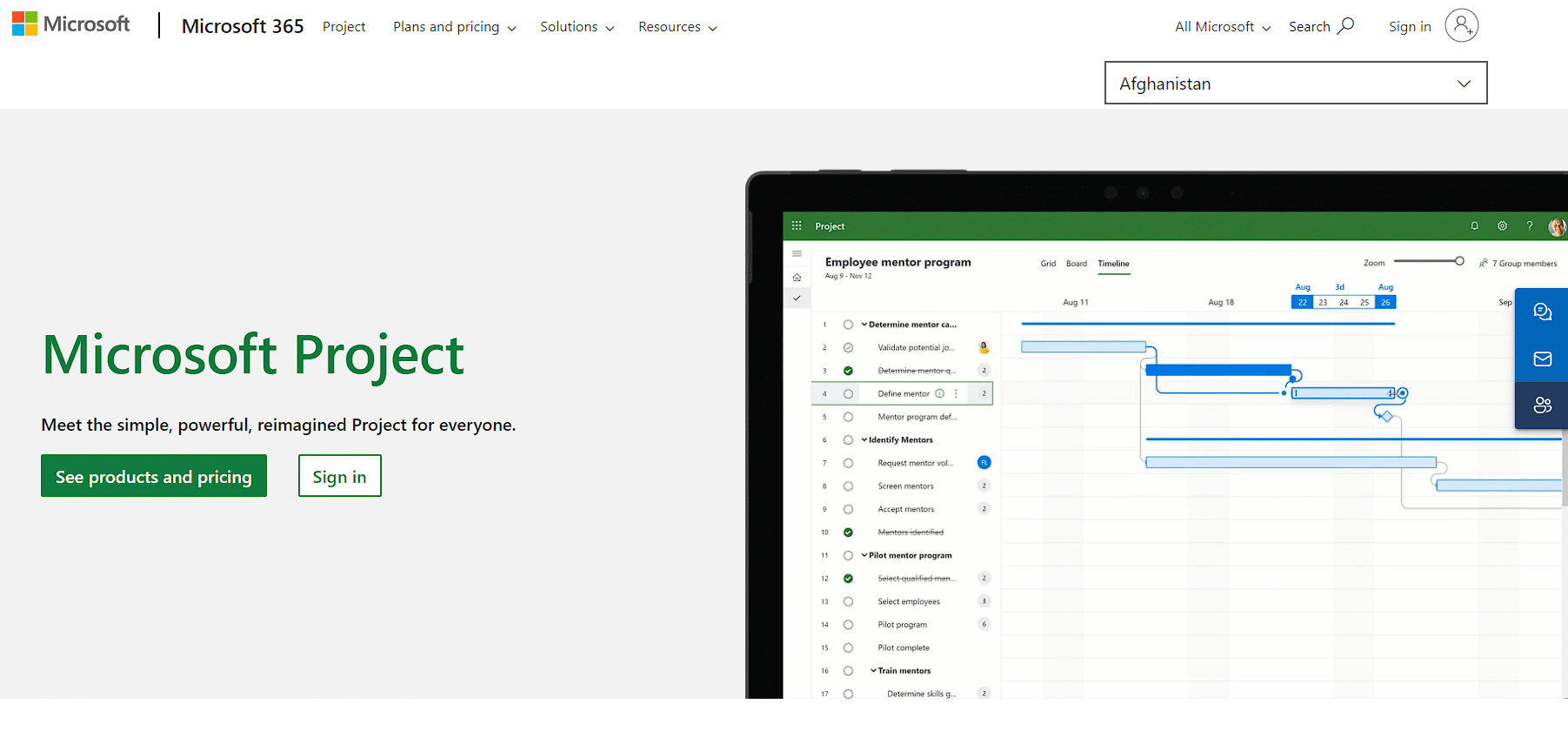The height and width of the screenshot is (731, 1568).
Task: Toggle the hamburger menu in Project sidebar
Action: pyautogui.click(x=797, y=254)
